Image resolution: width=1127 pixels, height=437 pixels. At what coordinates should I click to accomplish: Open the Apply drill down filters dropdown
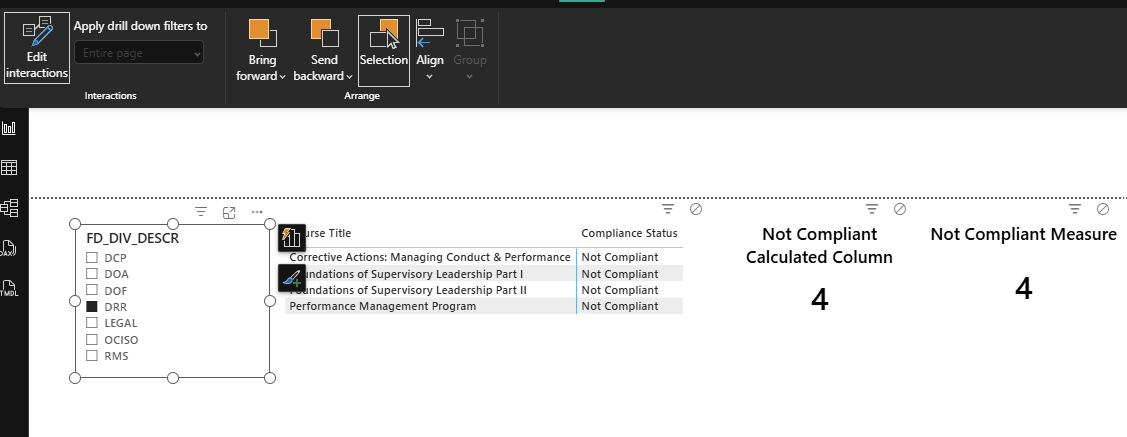click(x=139, y=52)
